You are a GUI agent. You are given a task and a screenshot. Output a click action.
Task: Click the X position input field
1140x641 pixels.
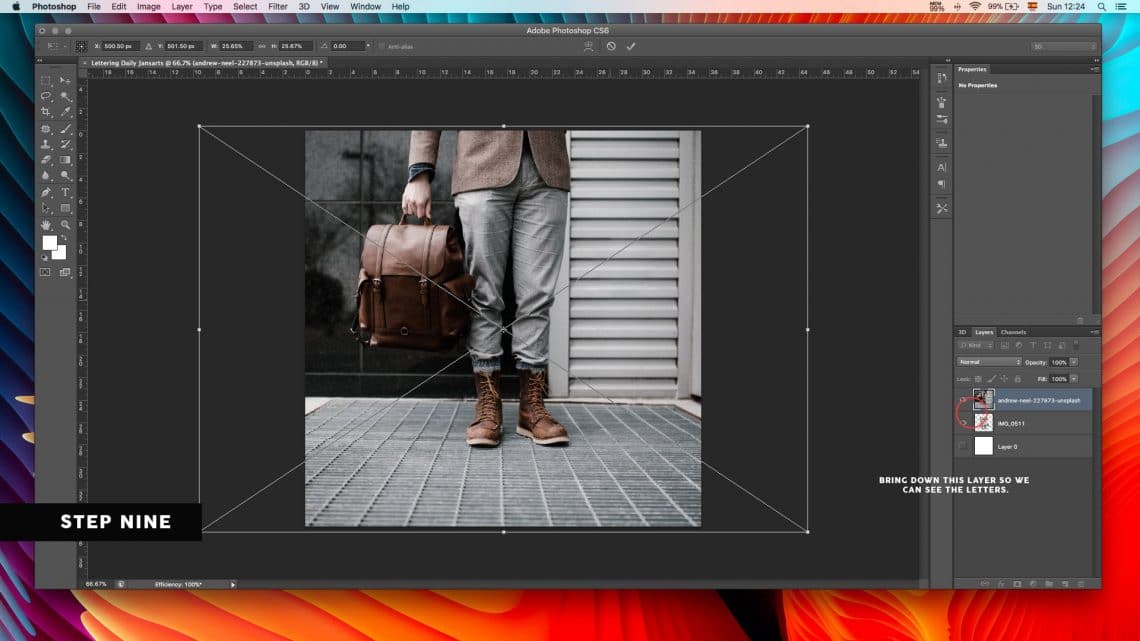tap(119, 47)
